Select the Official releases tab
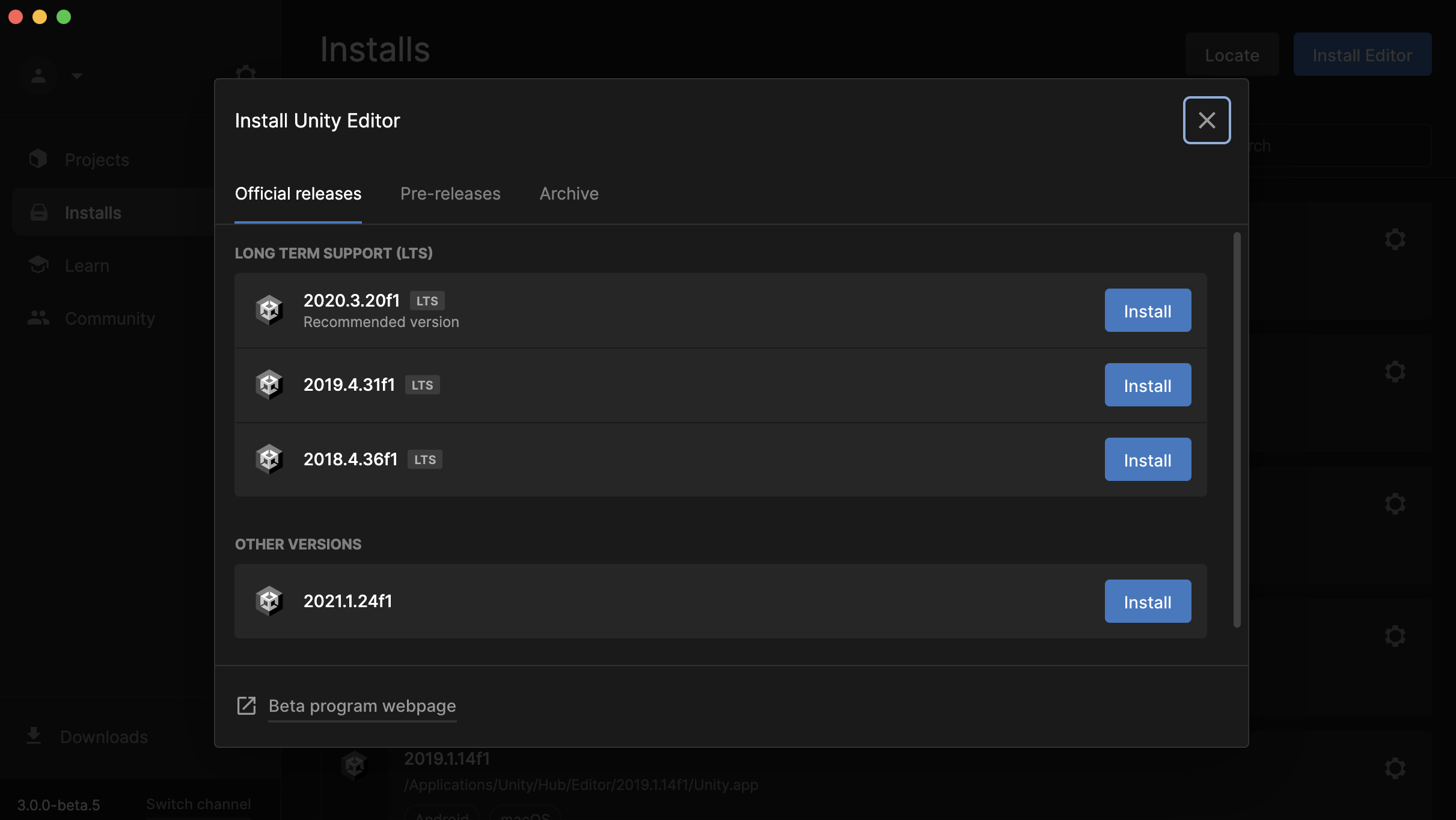 pos(298,194)
